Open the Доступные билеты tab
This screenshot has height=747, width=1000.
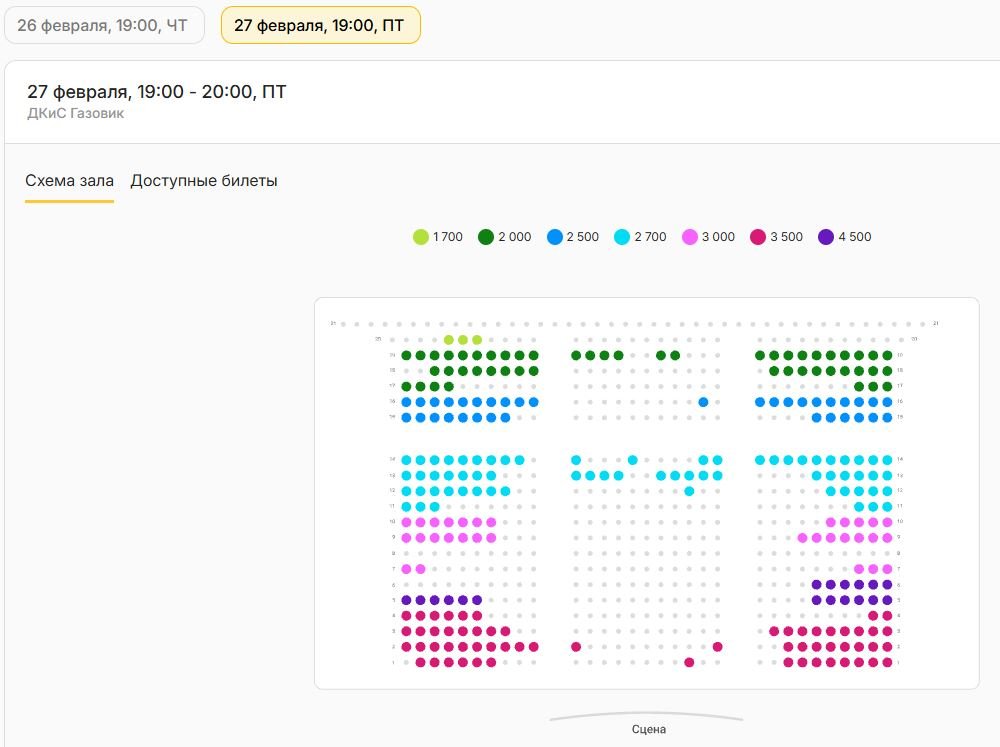tap(204, 181)
